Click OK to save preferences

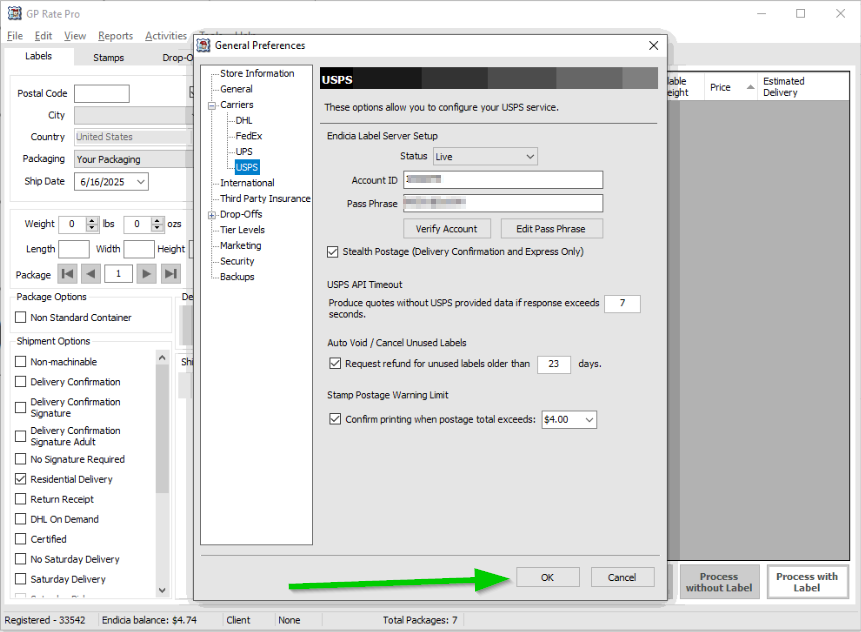tap(547, 577)
